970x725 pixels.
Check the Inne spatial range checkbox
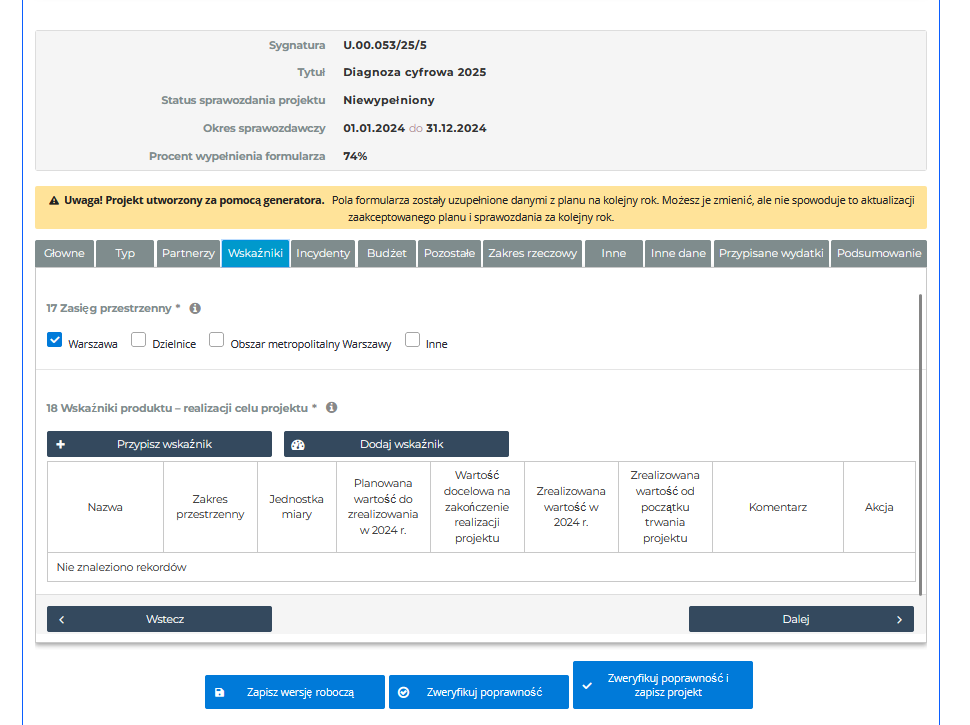pyautogui.click(x=412, y=340)
